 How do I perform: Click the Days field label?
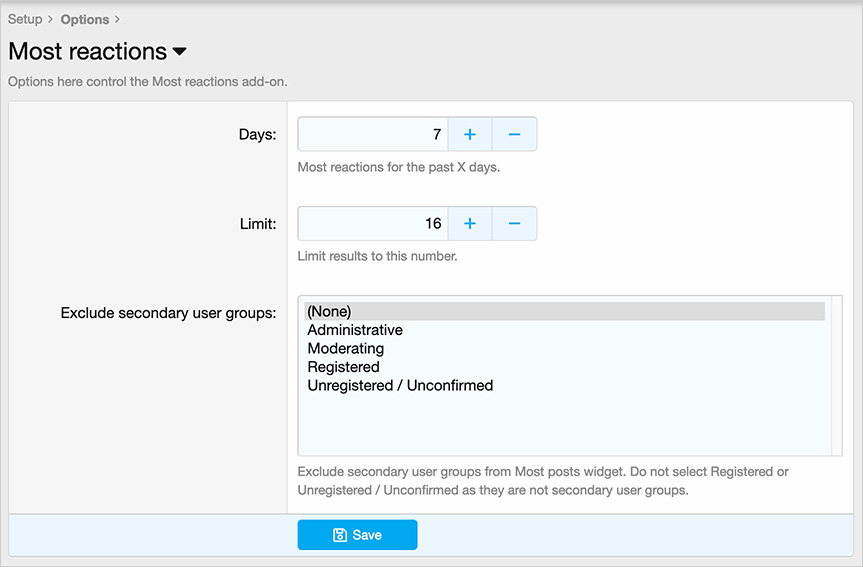click(x=257, y=134)
